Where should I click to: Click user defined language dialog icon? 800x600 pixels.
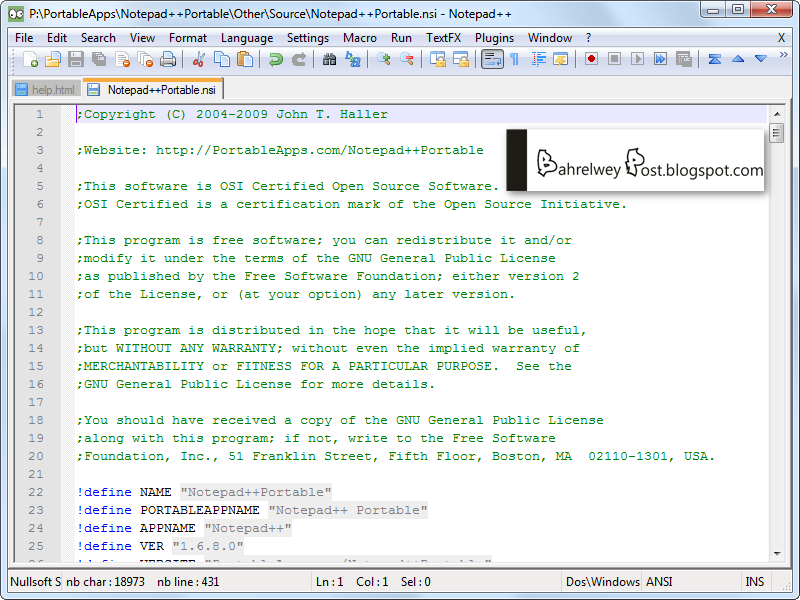[x=561, y=60]
